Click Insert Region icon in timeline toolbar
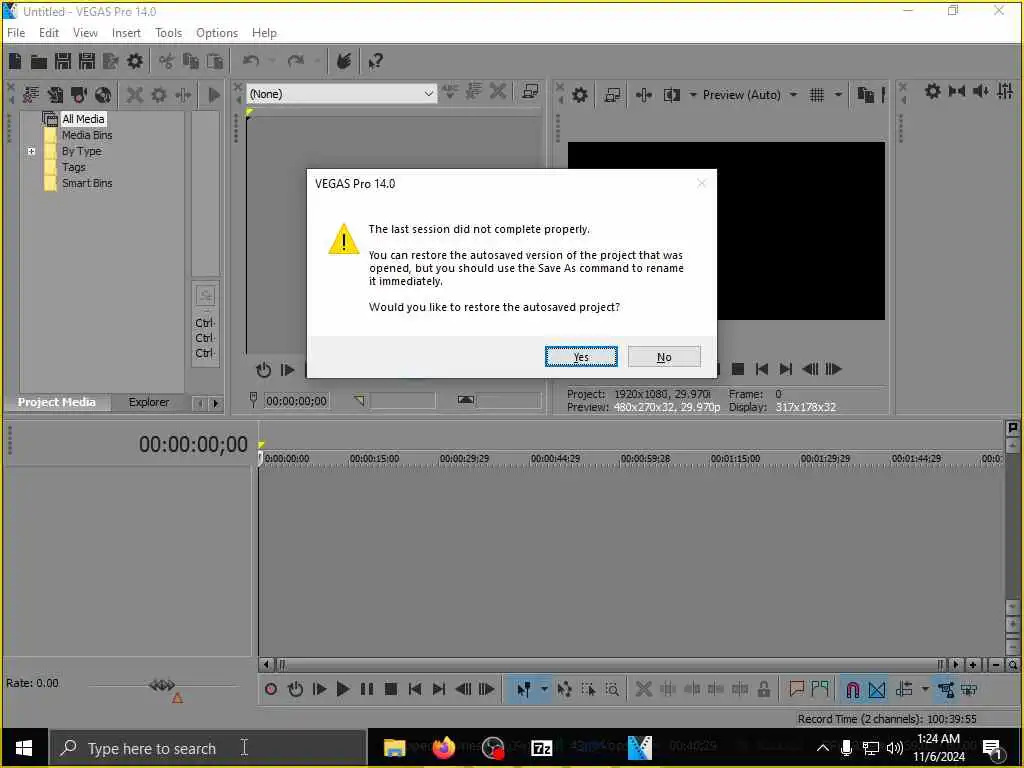Screen dimensions: 1024x768 tap(820, 689)
